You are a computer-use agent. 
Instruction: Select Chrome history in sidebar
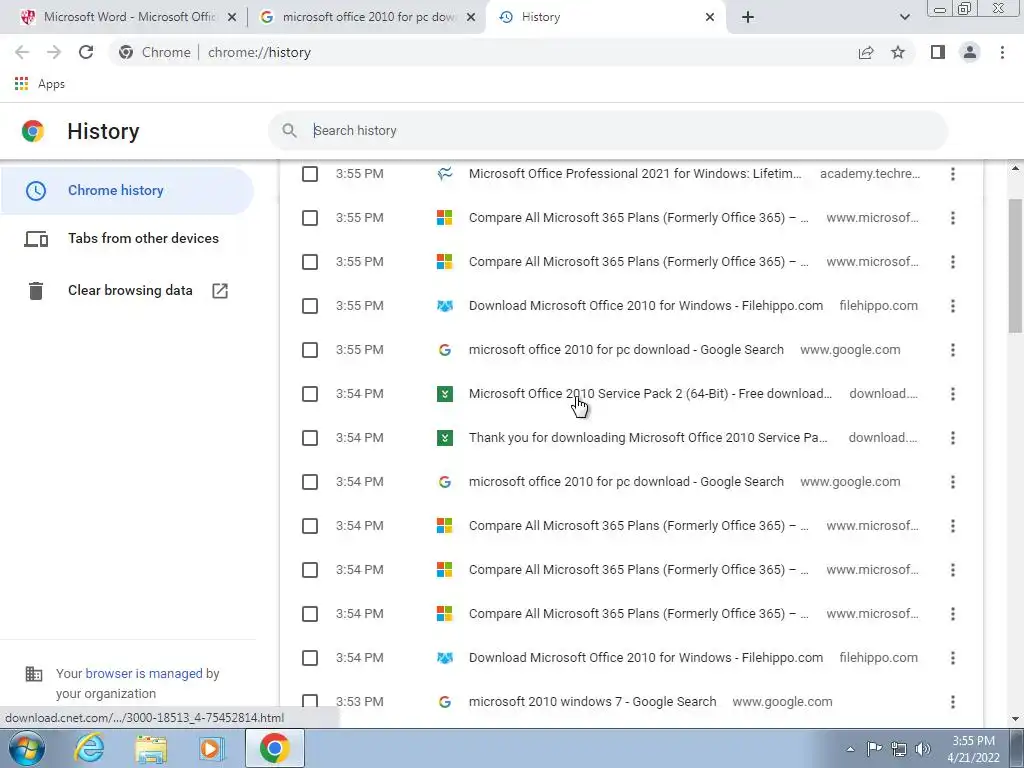(127, 191)
